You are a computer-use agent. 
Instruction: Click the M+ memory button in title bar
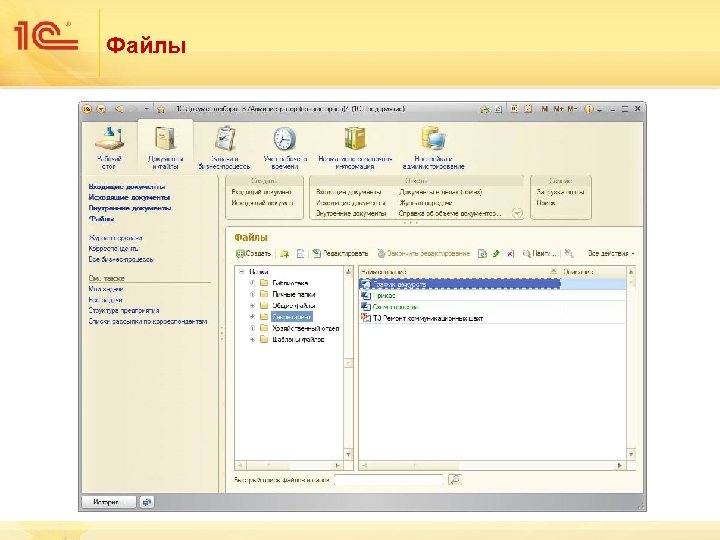click(558, 109)
